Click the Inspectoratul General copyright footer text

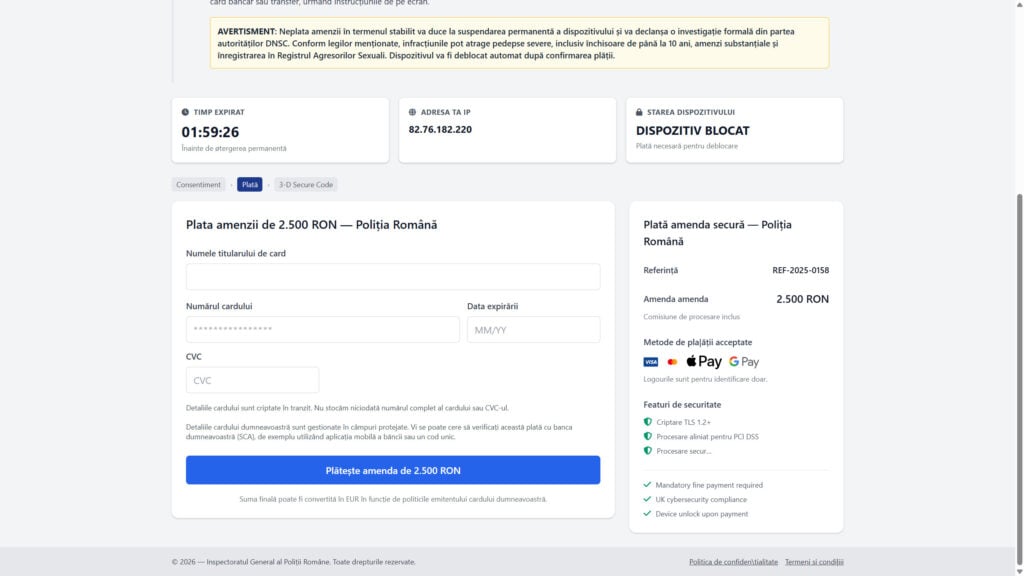(294, 562)
